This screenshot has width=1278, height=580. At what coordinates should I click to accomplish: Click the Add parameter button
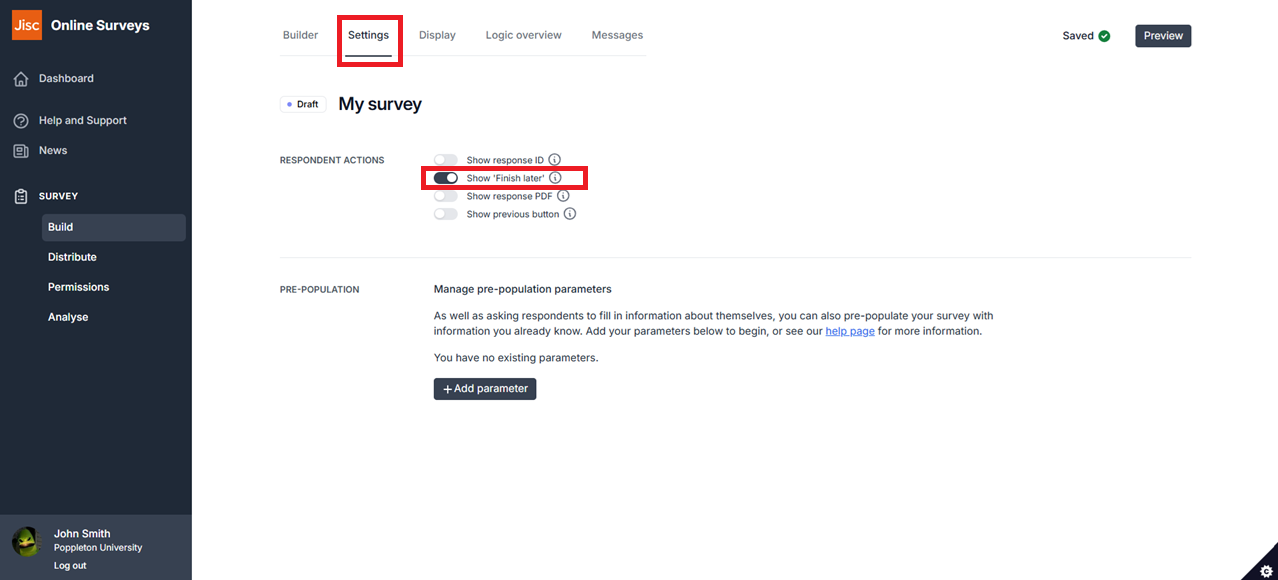[485, 389]
